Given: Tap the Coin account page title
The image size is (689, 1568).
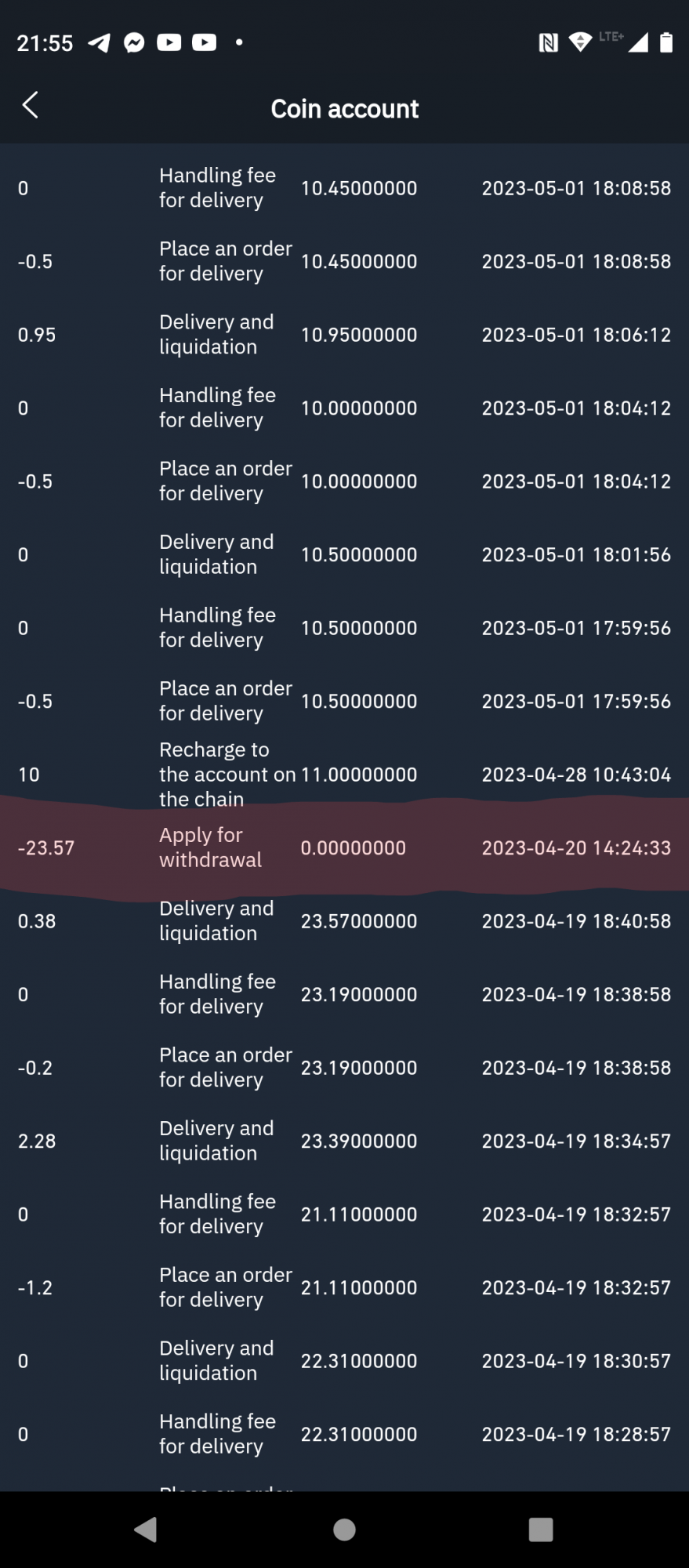Looking at the screenshot, I should coord(344,109).
